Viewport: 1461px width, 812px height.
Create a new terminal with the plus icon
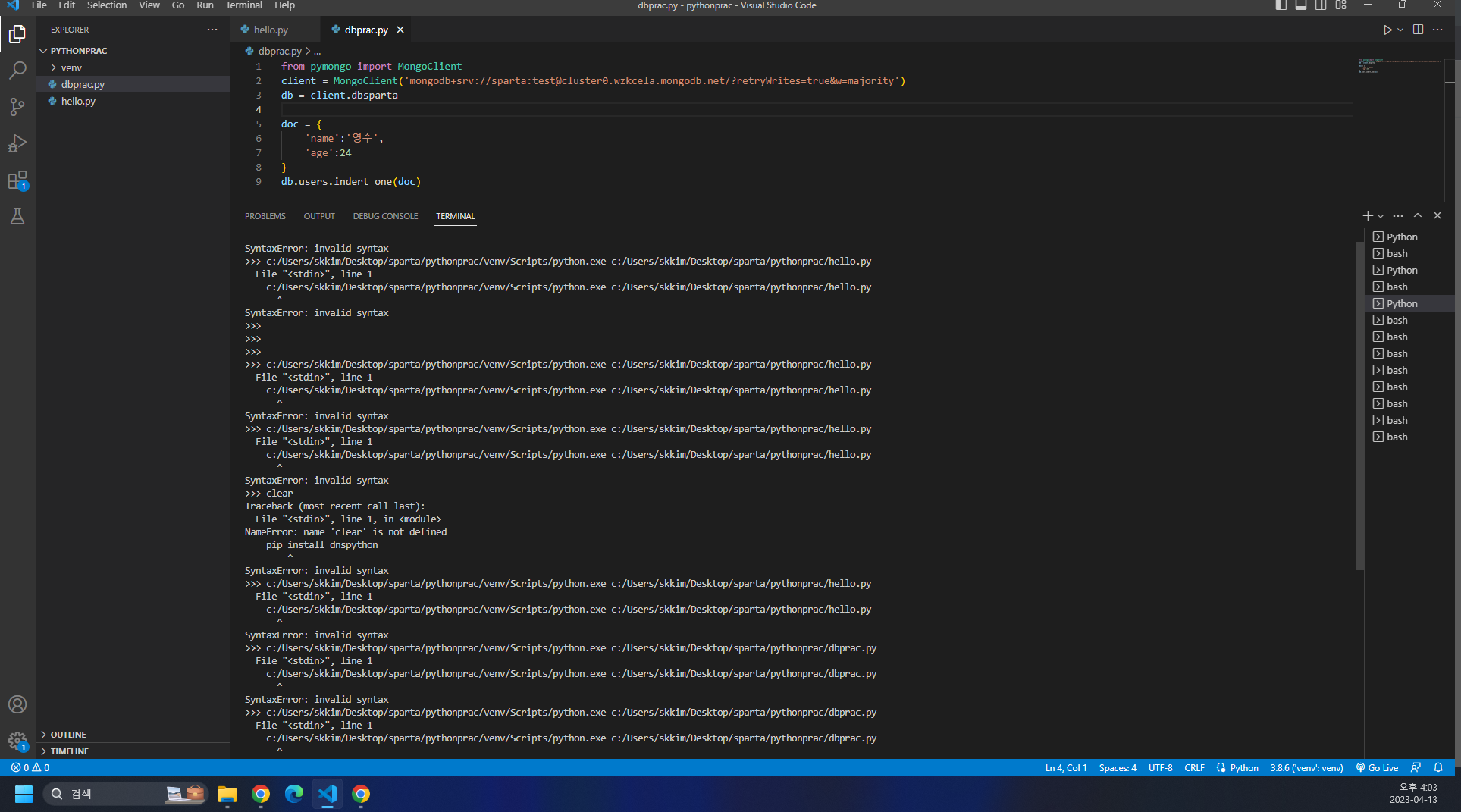[1368, 216]
